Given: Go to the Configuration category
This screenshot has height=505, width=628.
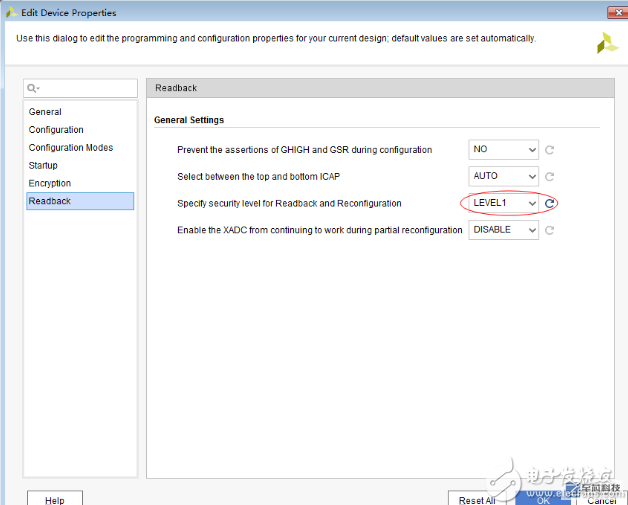Looking at the screenshot, I should (56, 130).
